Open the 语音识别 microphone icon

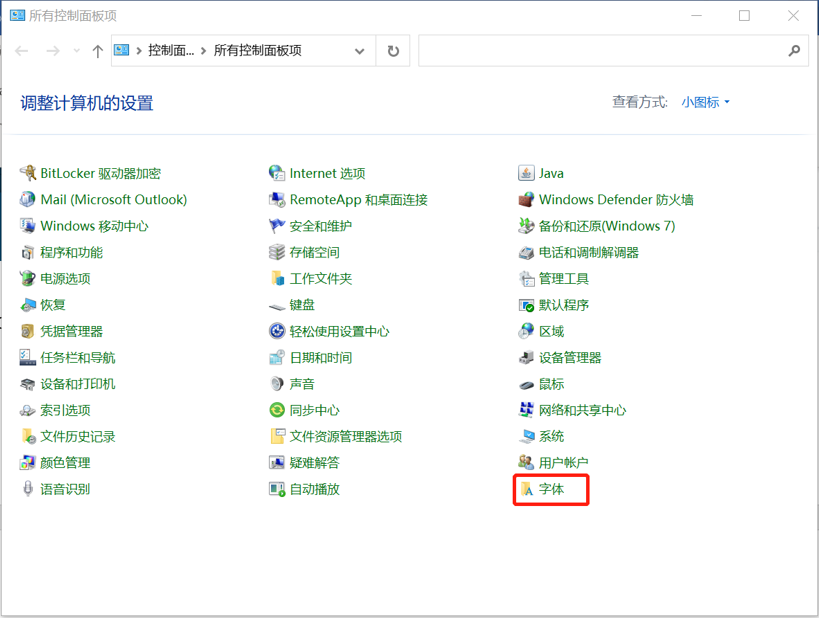(x=27, y=489)
